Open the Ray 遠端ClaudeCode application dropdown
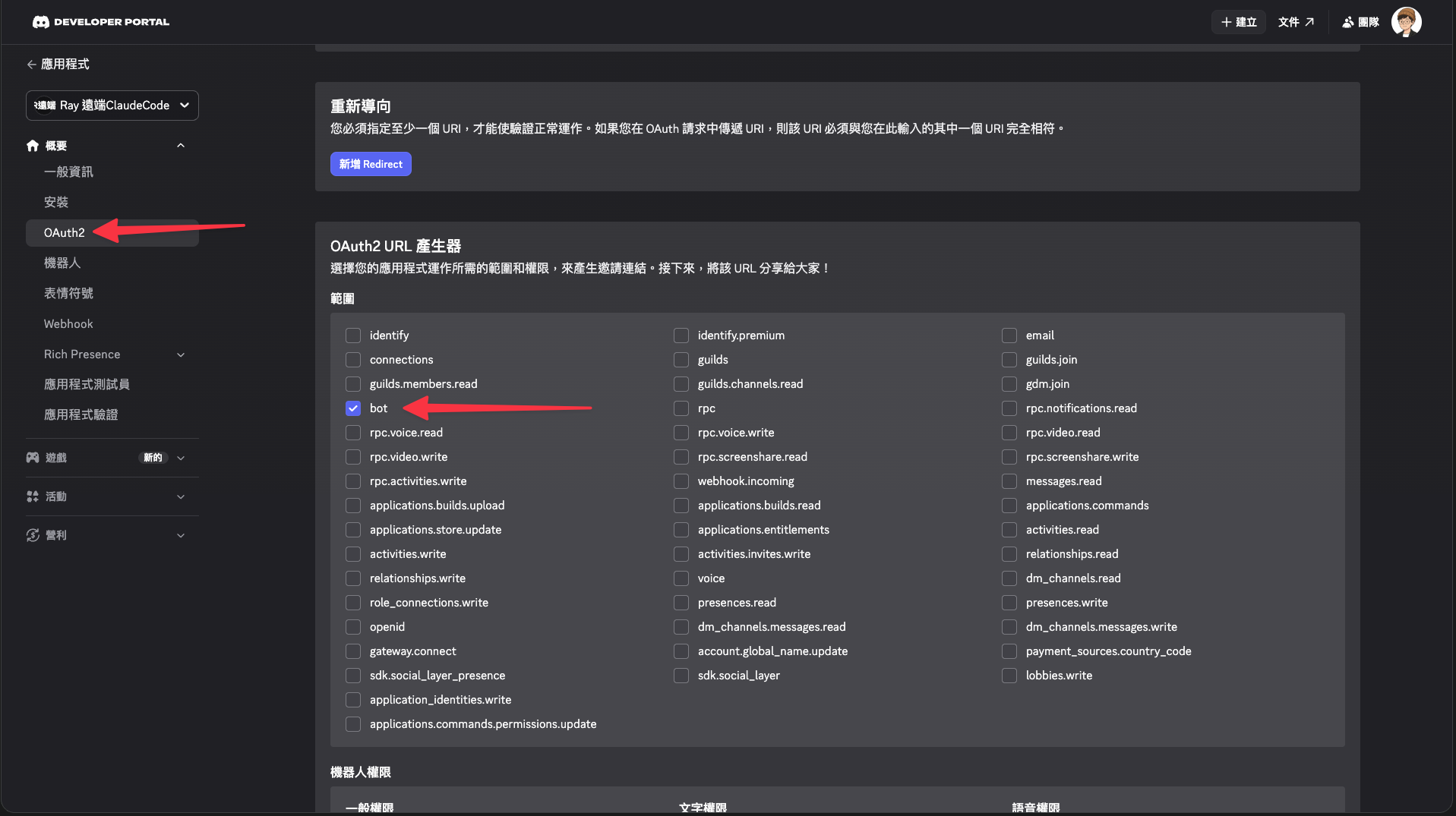Screen dimensions: 1456x816 pos(112,106)
